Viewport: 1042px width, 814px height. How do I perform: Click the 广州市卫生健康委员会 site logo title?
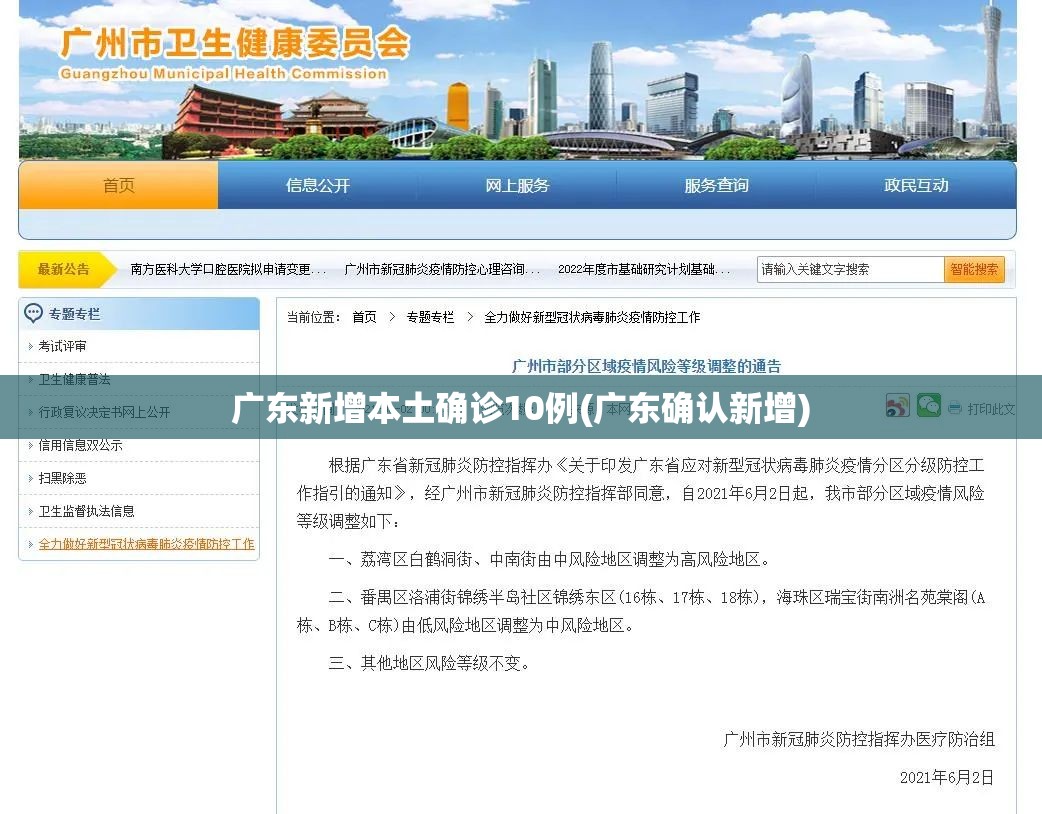click(235, 43)
